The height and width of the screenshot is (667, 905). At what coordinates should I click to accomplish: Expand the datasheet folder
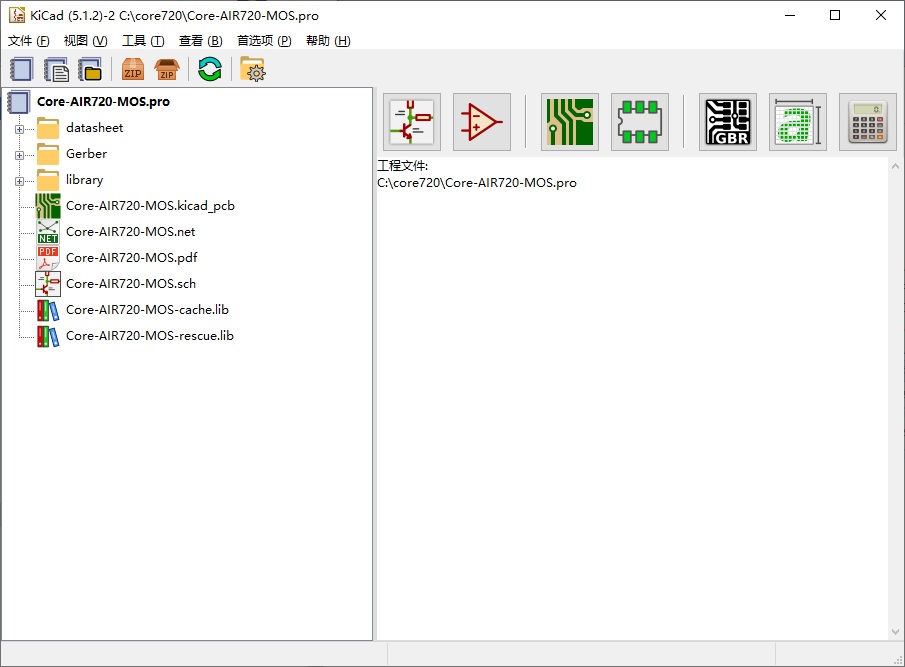click(20, 129)
